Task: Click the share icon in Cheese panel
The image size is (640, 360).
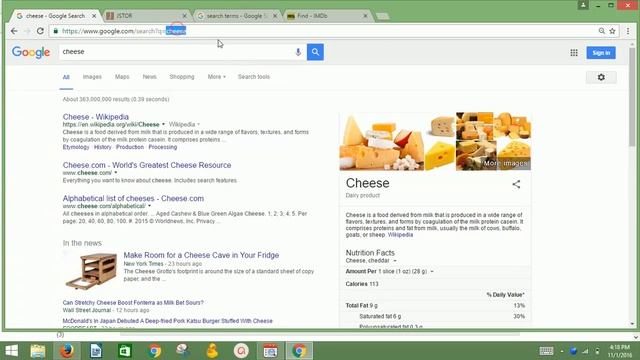Action: click(x=516, y=184)
